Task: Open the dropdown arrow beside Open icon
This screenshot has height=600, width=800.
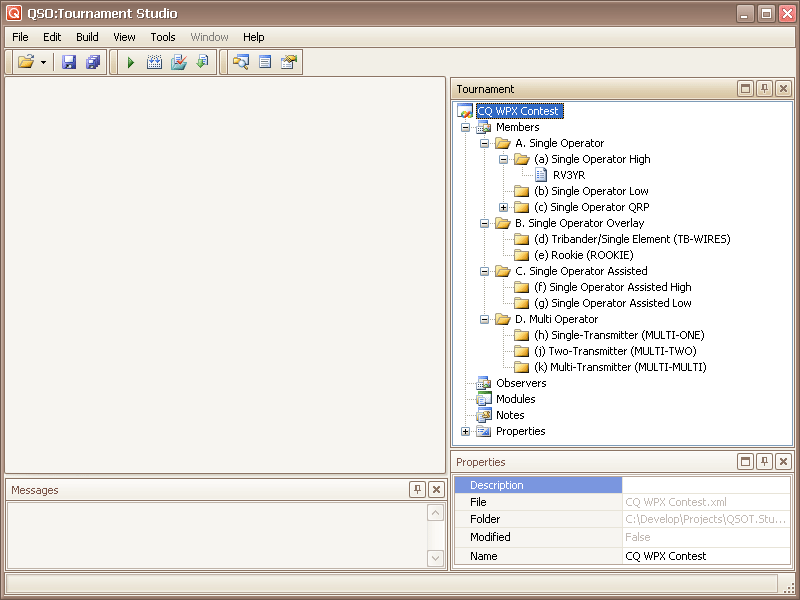Action: click(44, 62)
